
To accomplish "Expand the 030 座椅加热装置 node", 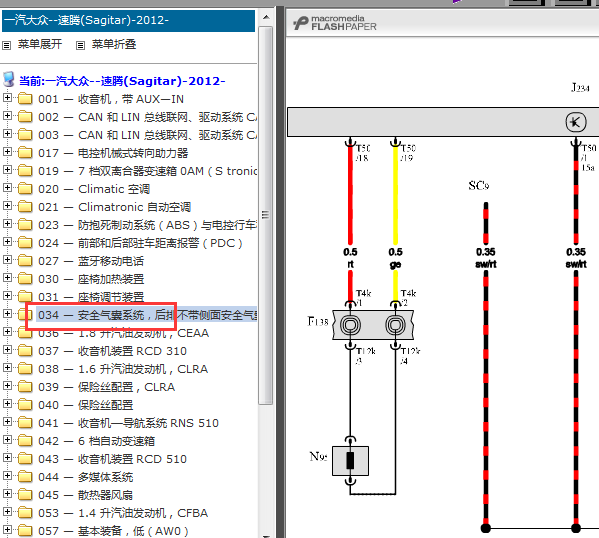I will click(7, 277).
